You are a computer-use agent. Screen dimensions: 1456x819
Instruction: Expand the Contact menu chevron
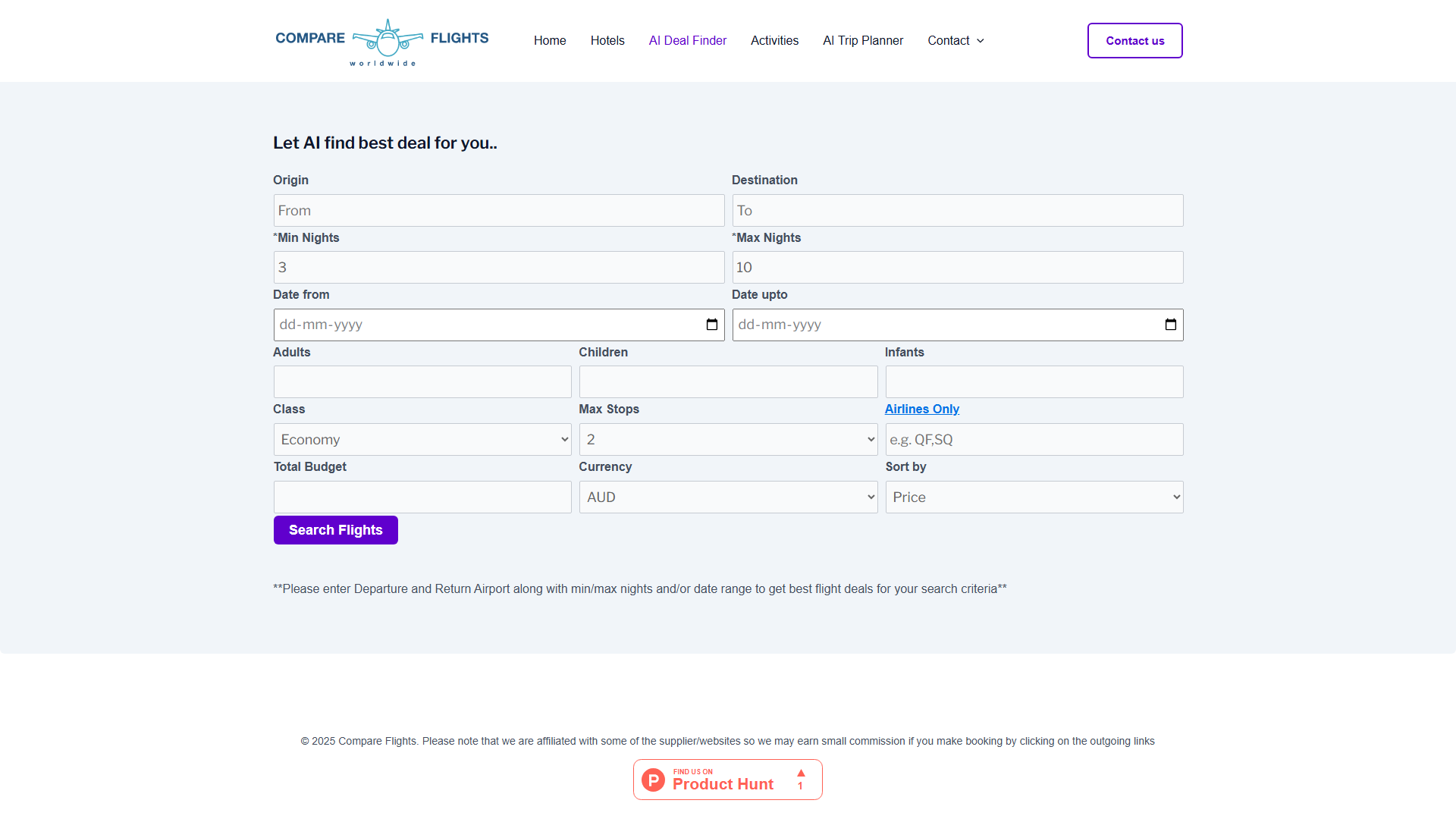981,41
